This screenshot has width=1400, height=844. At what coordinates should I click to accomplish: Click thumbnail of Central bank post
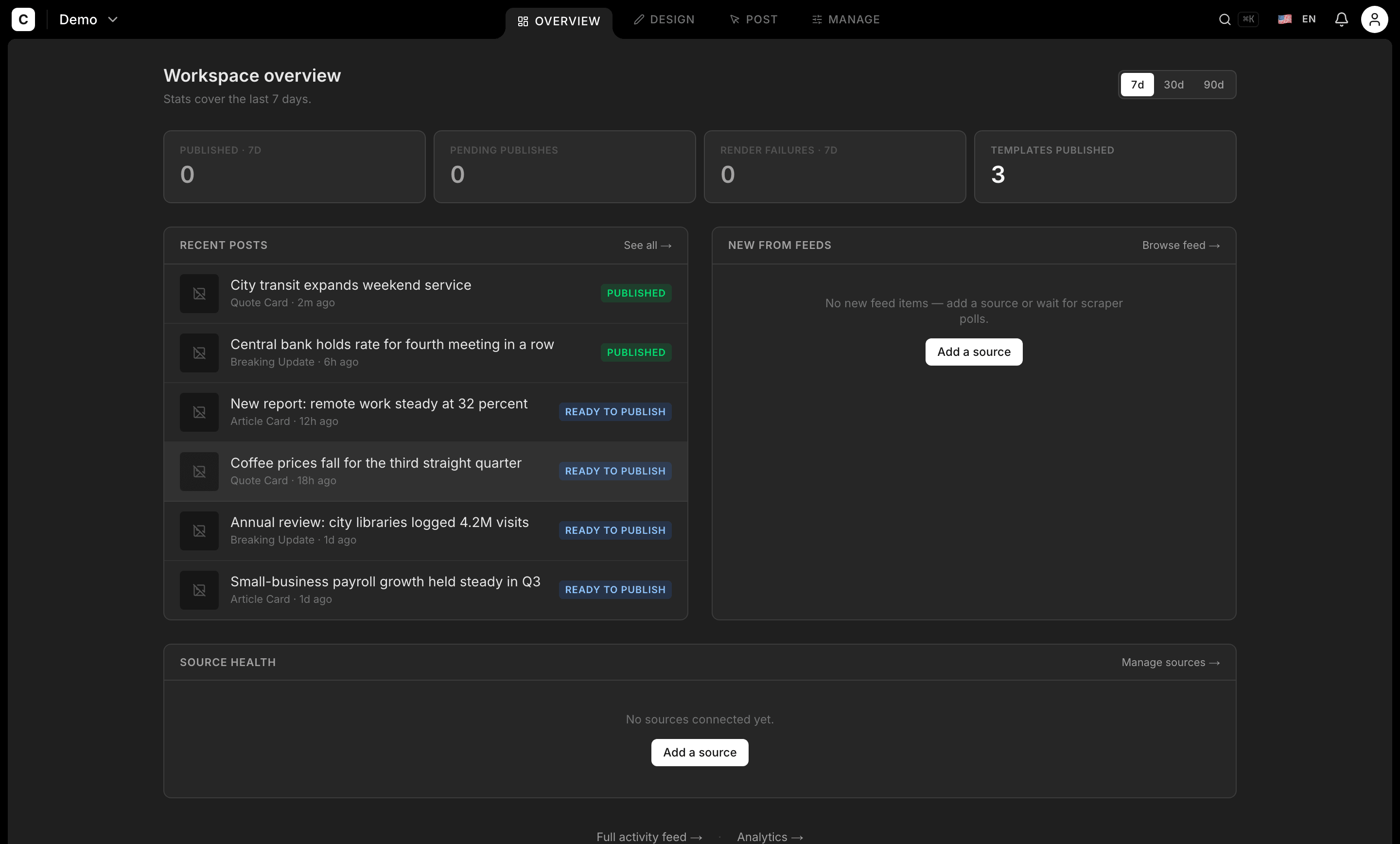coord(199,353)
